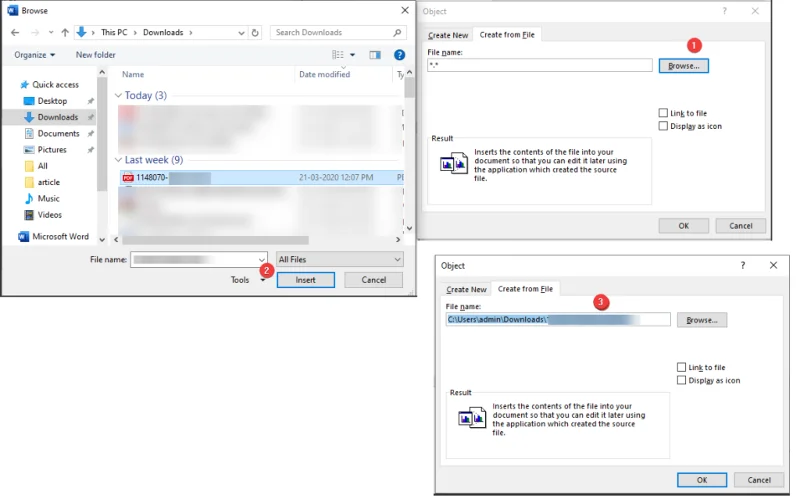The height and width of the screenshot is (499, 800).
Task: Open Music in navigation pane
Action: pos(42,199)
